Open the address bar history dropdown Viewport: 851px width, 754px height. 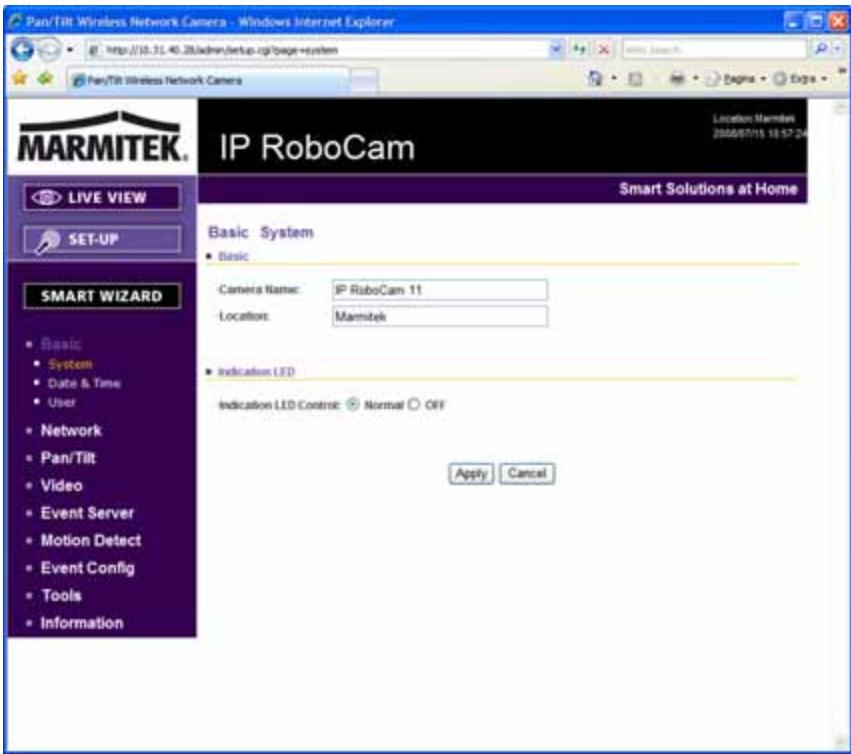[556, 49]
